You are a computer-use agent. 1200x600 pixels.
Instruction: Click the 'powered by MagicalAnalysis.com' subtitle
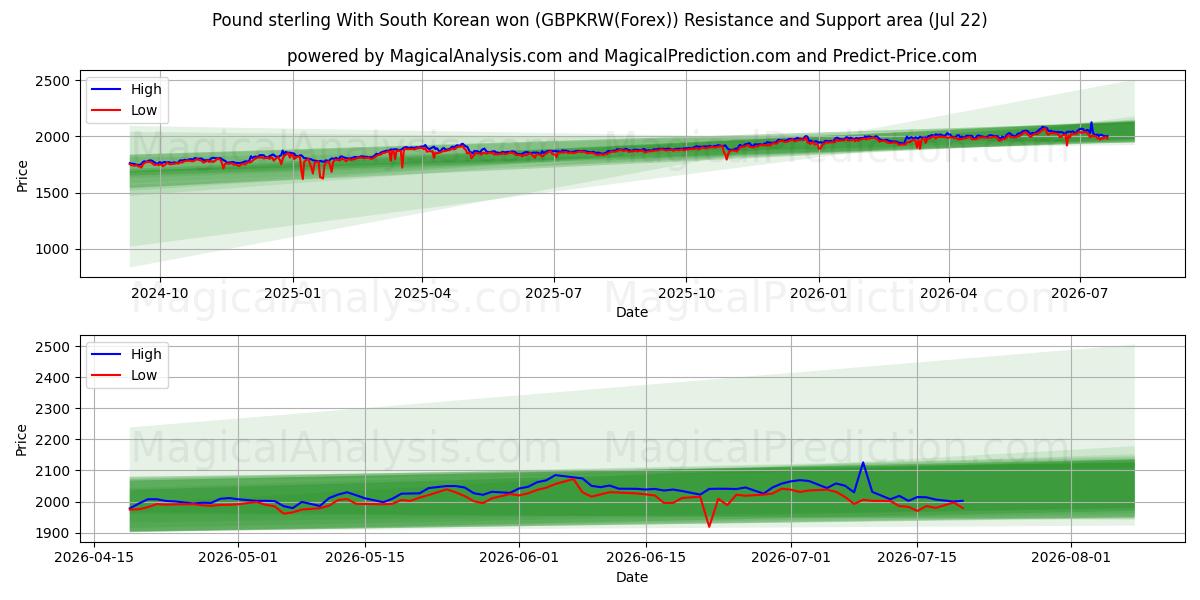pyautogui.click(x=632, y=56)
